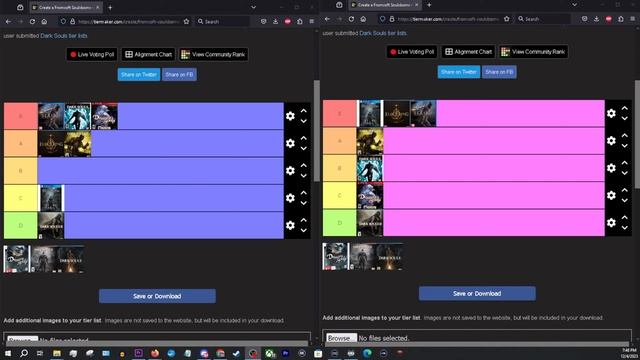
Task: Open C tier settings gear in left window
Action: [x=290, y=198]
